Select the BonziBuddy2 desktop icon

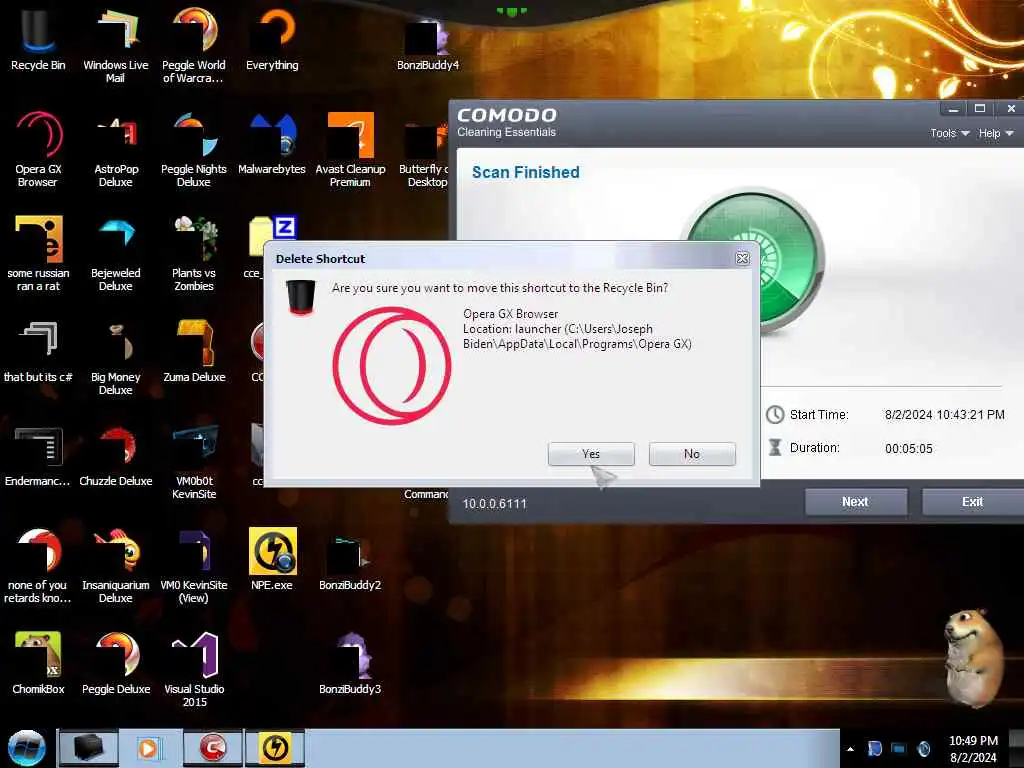350,562
